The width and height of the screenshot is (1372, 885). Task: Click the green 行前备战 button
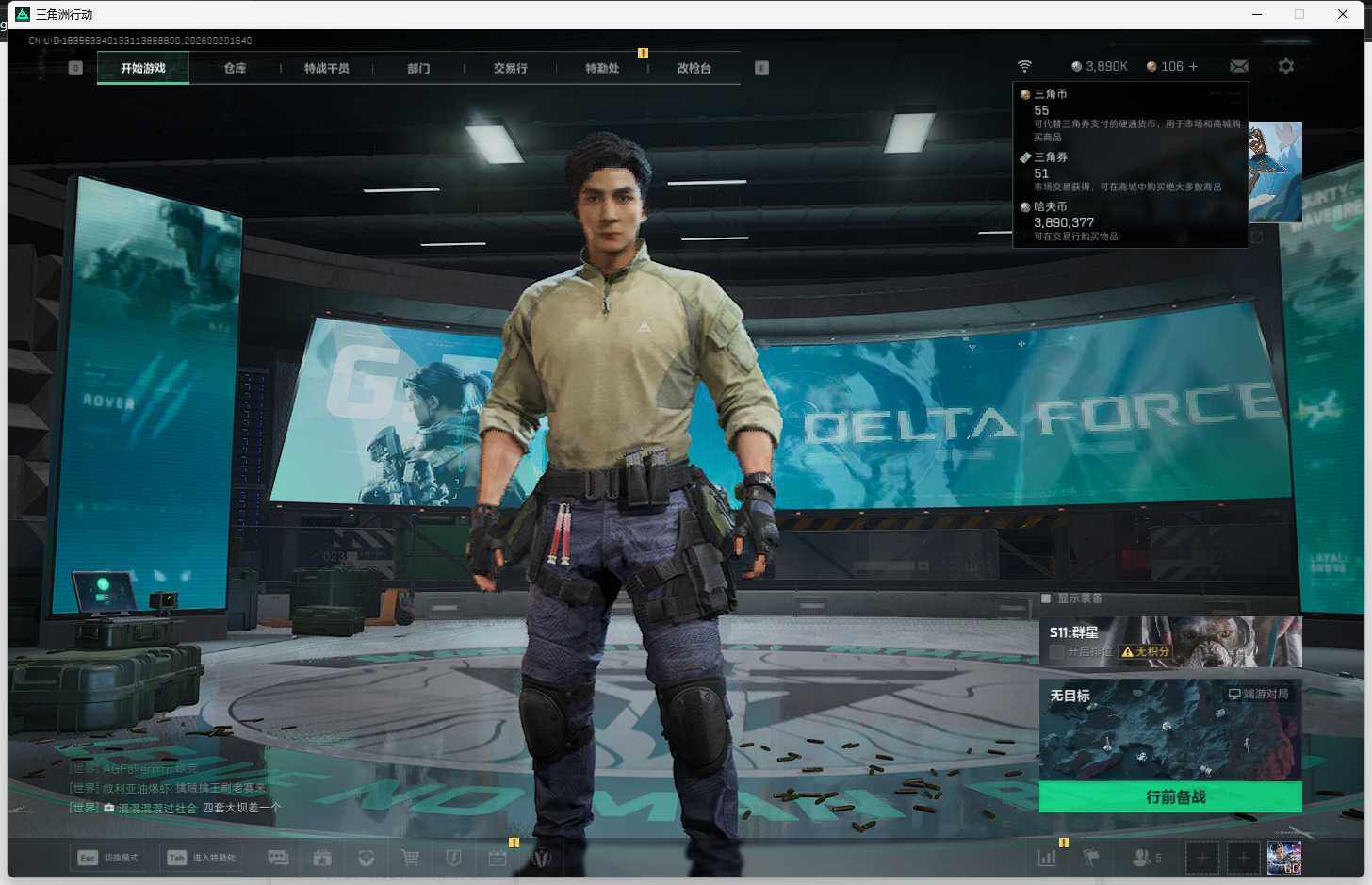[x=1170, y=796]
